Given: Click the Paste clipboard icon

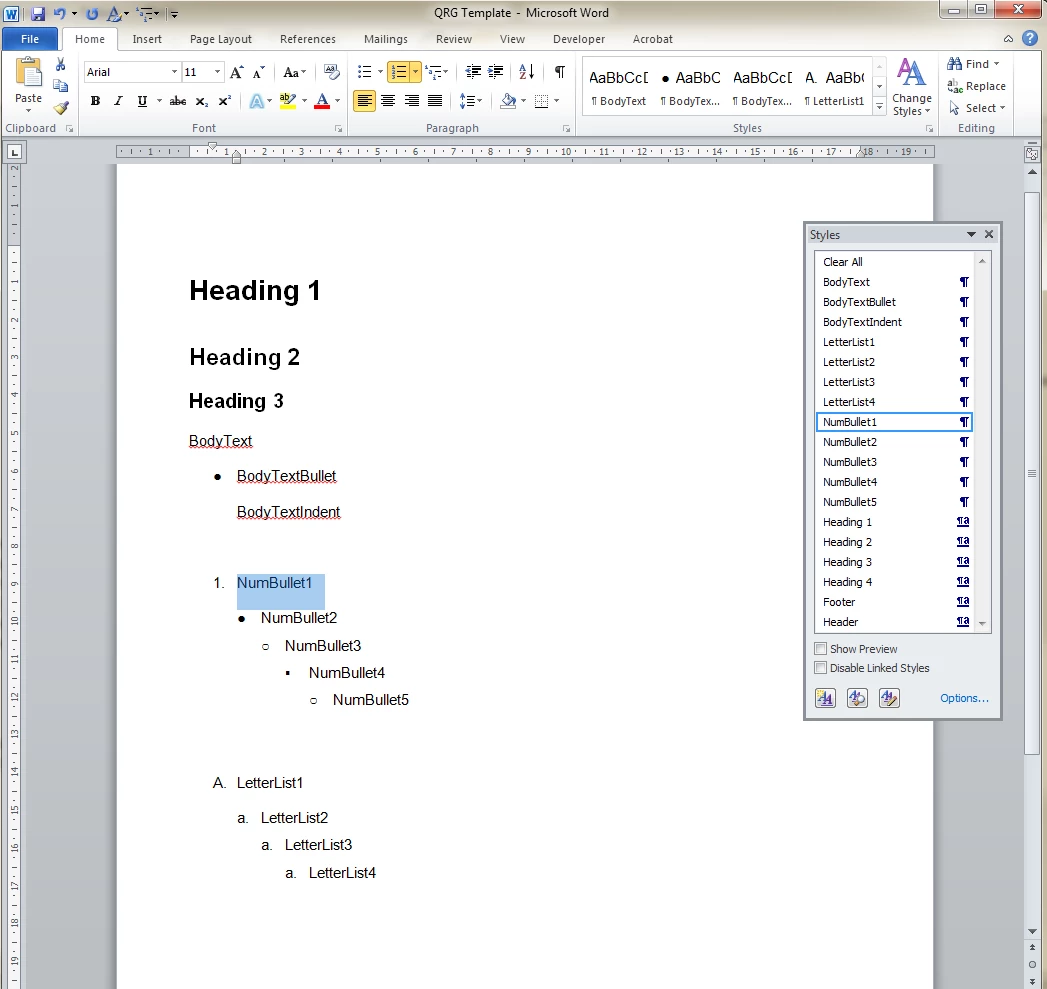Looking at the screenshot, I should pyautogui.click(x=29, y=72).
